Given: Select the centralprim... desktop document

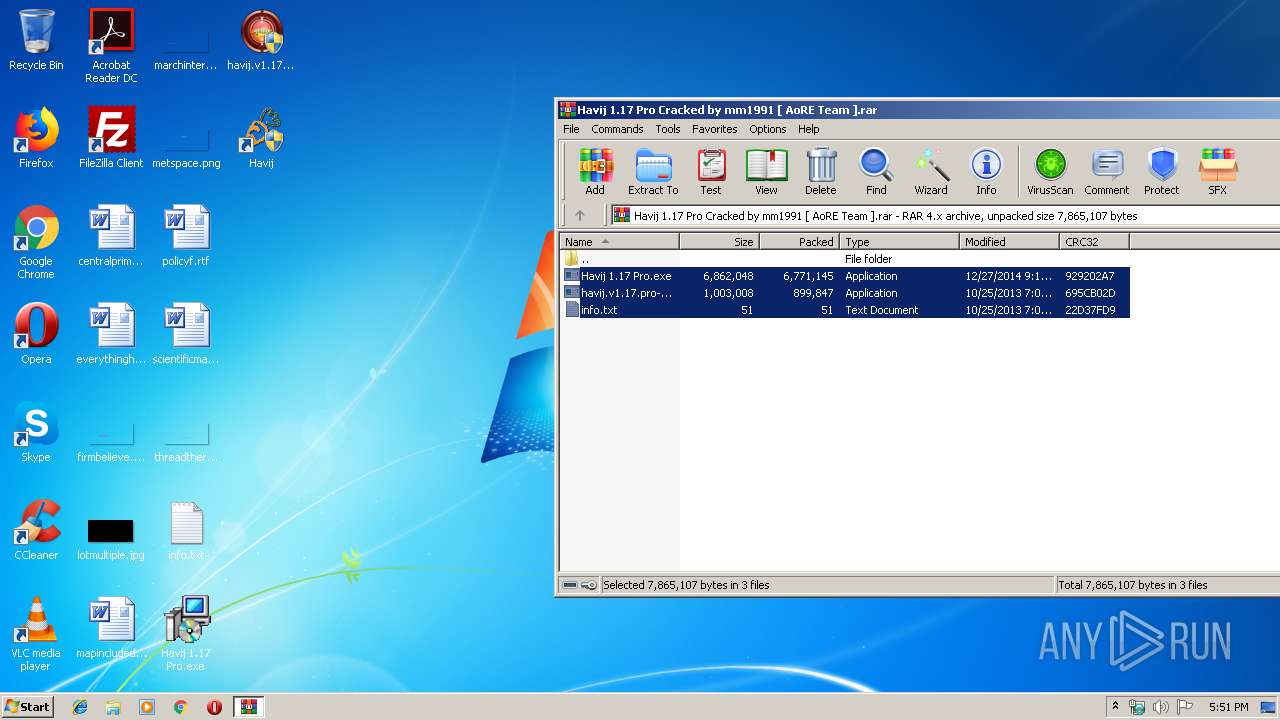Looking at the screenshot, I should (111, 236).
